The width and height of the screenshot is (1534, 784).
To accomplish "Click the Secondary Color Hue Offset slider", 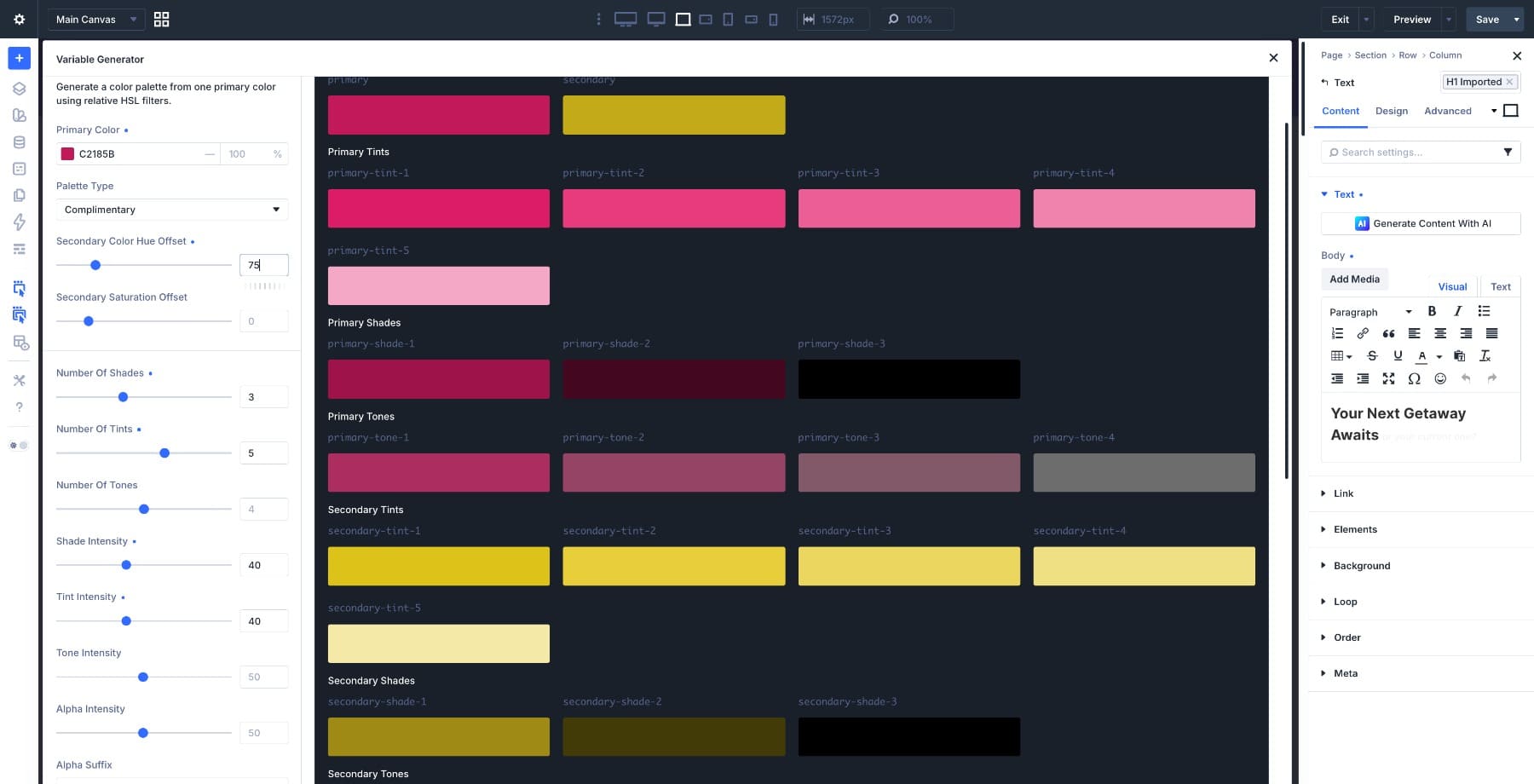I will pyautogui.click(x=143, y=265).
